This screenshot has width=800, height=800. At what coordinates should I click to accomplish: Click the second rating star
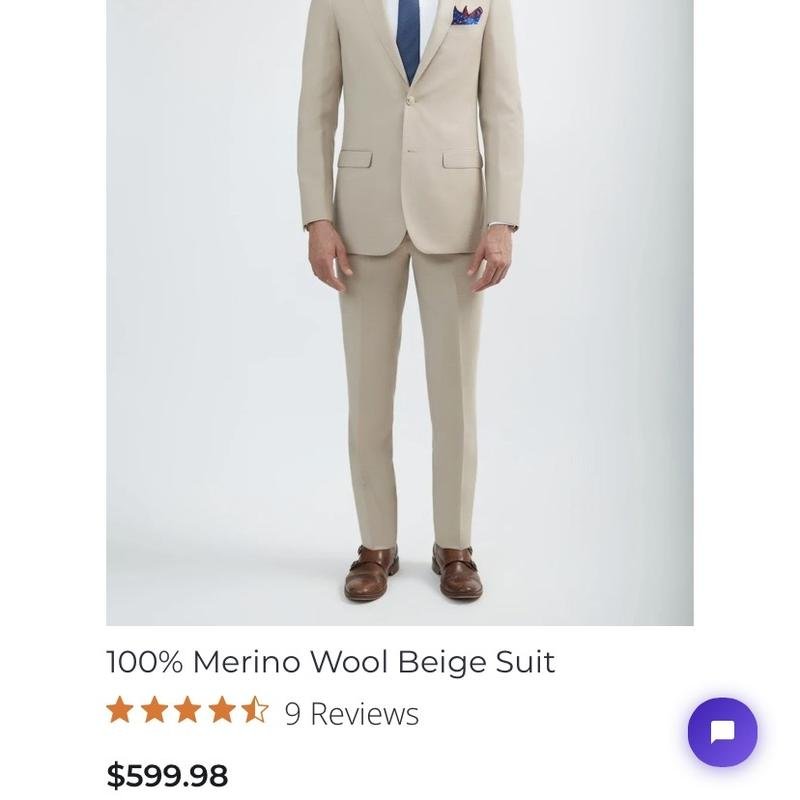[x=154, y=710]
